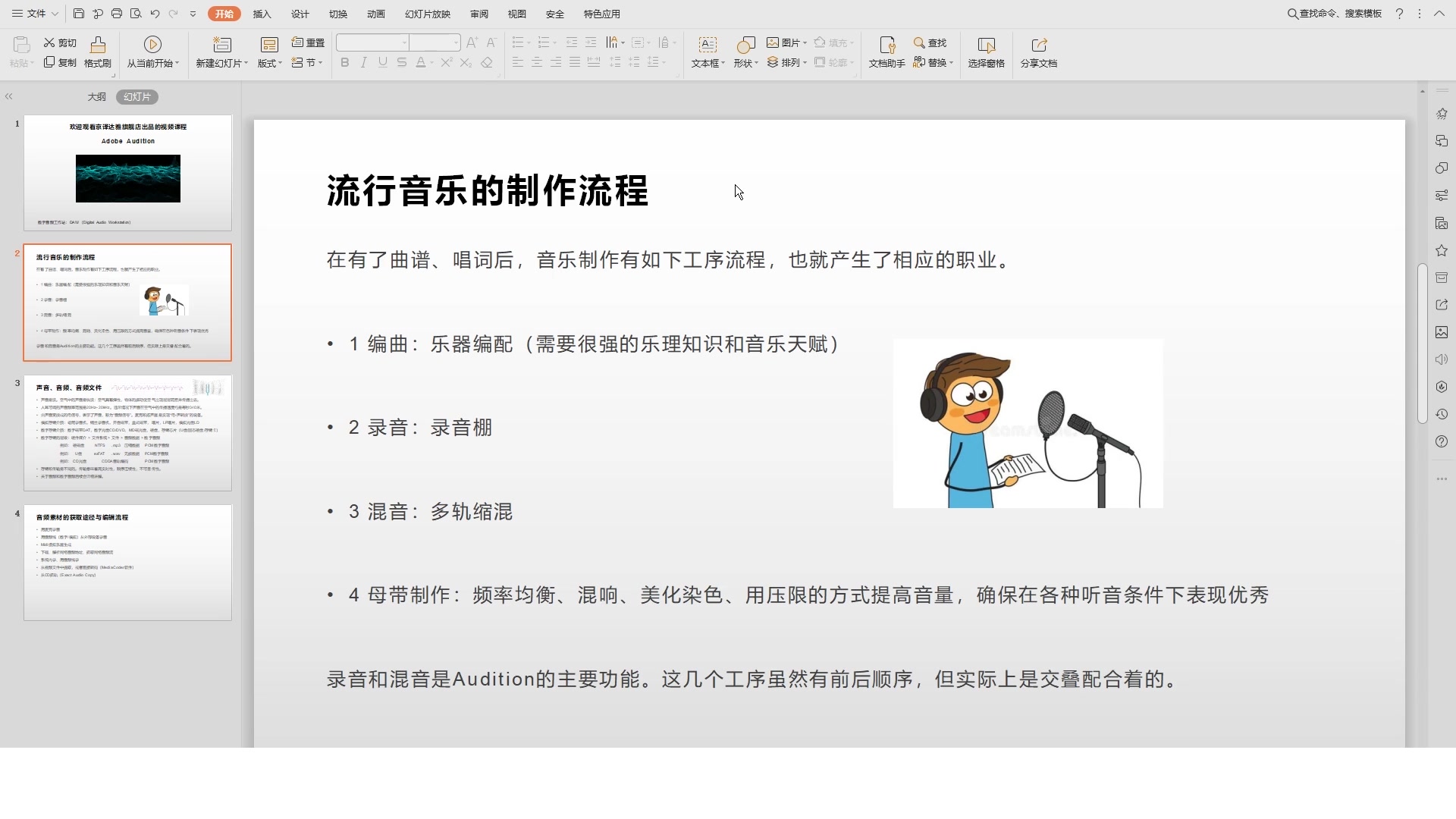Viewport: 1456px width, 819px height.
Task: Toggle bold formatting on selected text
Action: tap(344, 63)
